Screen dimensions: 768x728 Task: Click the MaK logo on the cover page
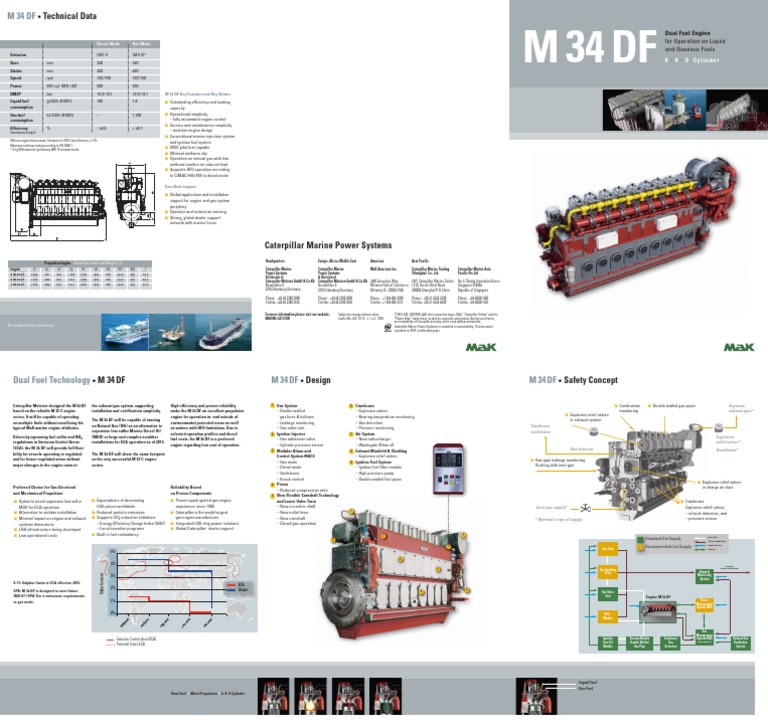pos(739,347)
